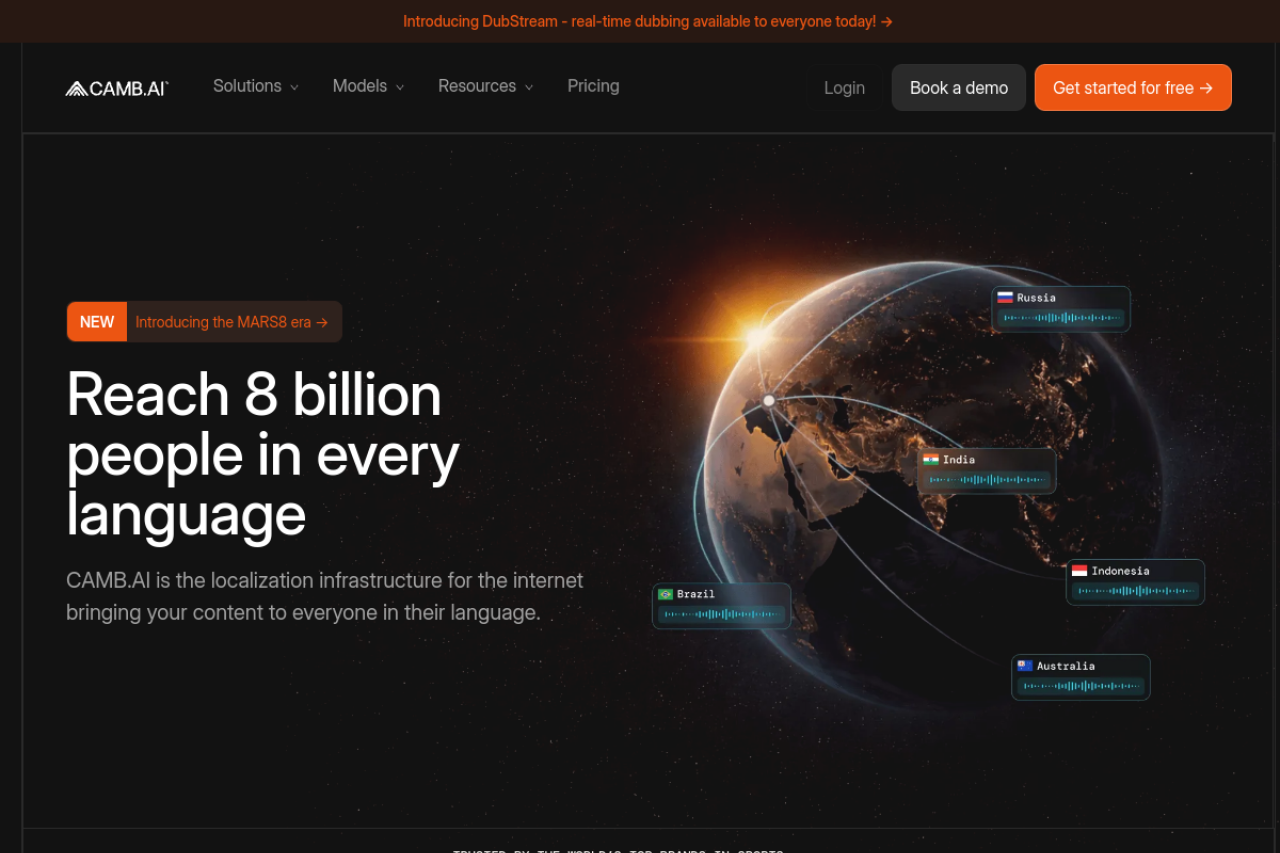Click the orange NEW badge
The width and height of the screenshot is (1280, 853).
(x=97, y=322)
